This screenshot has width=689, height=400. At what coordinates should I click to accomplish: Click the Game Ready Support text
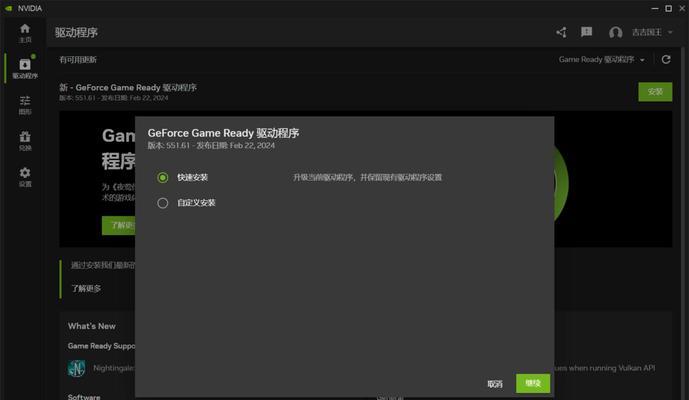(102, 346)
